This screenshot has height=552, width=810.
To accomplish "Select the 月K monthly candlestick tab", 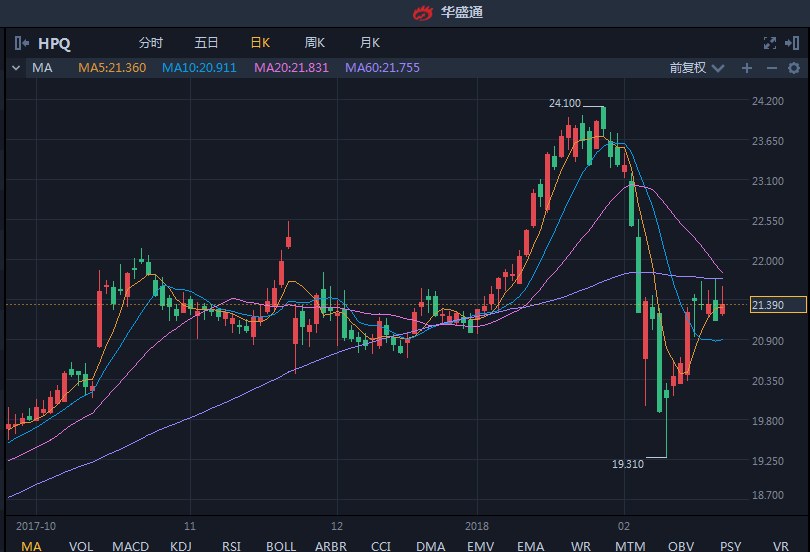I will (x=369, y=43).
